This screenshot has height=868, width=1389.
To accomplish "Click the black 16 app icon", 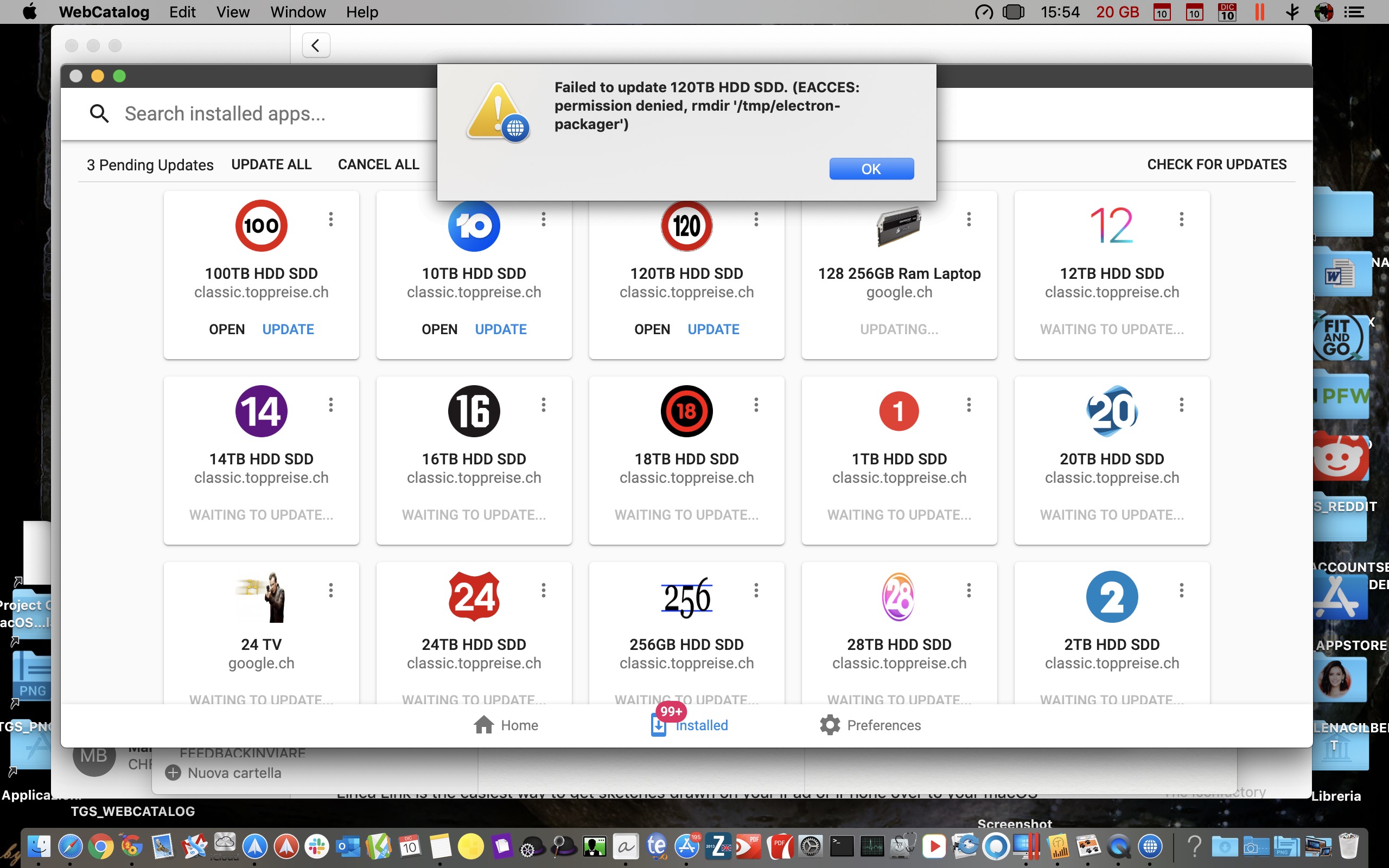I will pos(474,411).
